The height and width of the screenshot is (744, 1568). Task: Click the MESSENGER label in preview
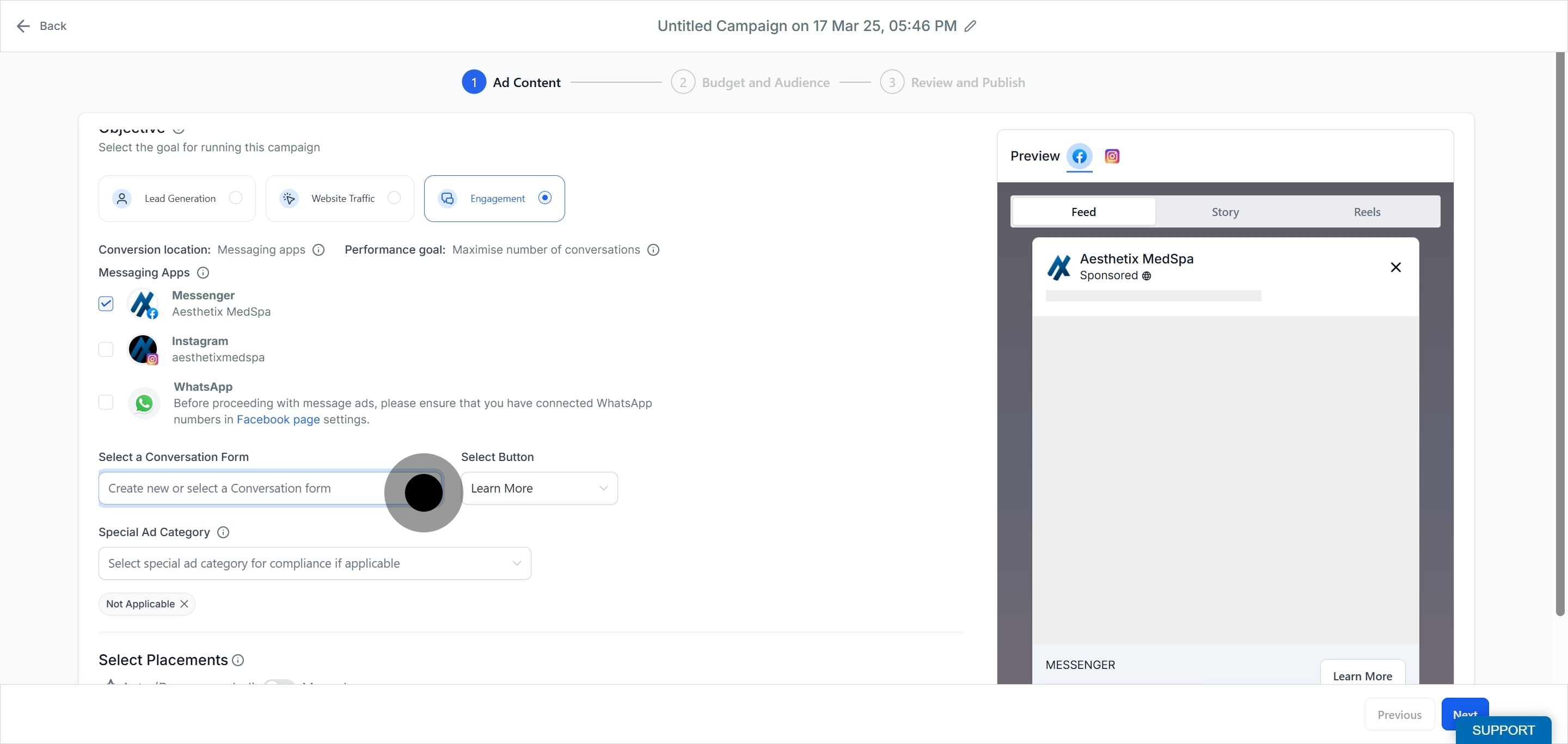point(1080,665)
